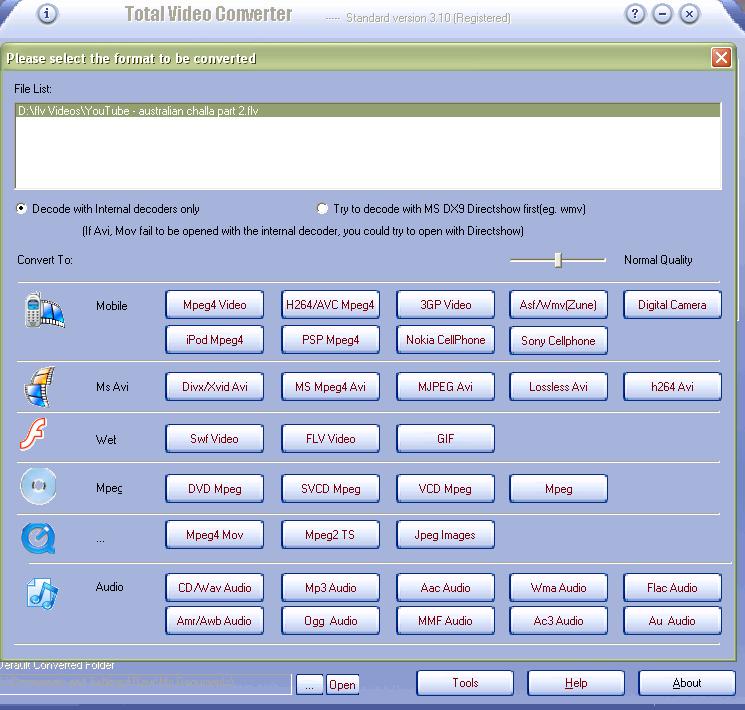Choose DVD Mpeg format
This screenshot has width=745, height=710.
coord(215,489)
